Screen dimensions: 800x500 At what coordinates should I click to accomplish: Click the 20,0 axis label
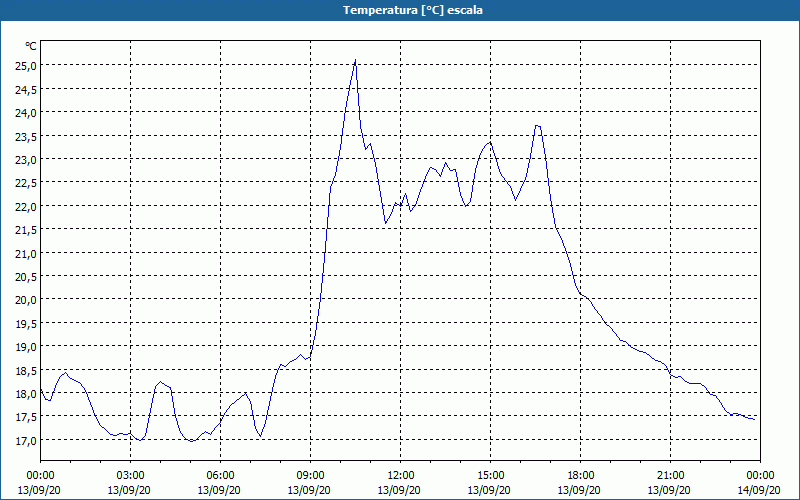(26, 300)
